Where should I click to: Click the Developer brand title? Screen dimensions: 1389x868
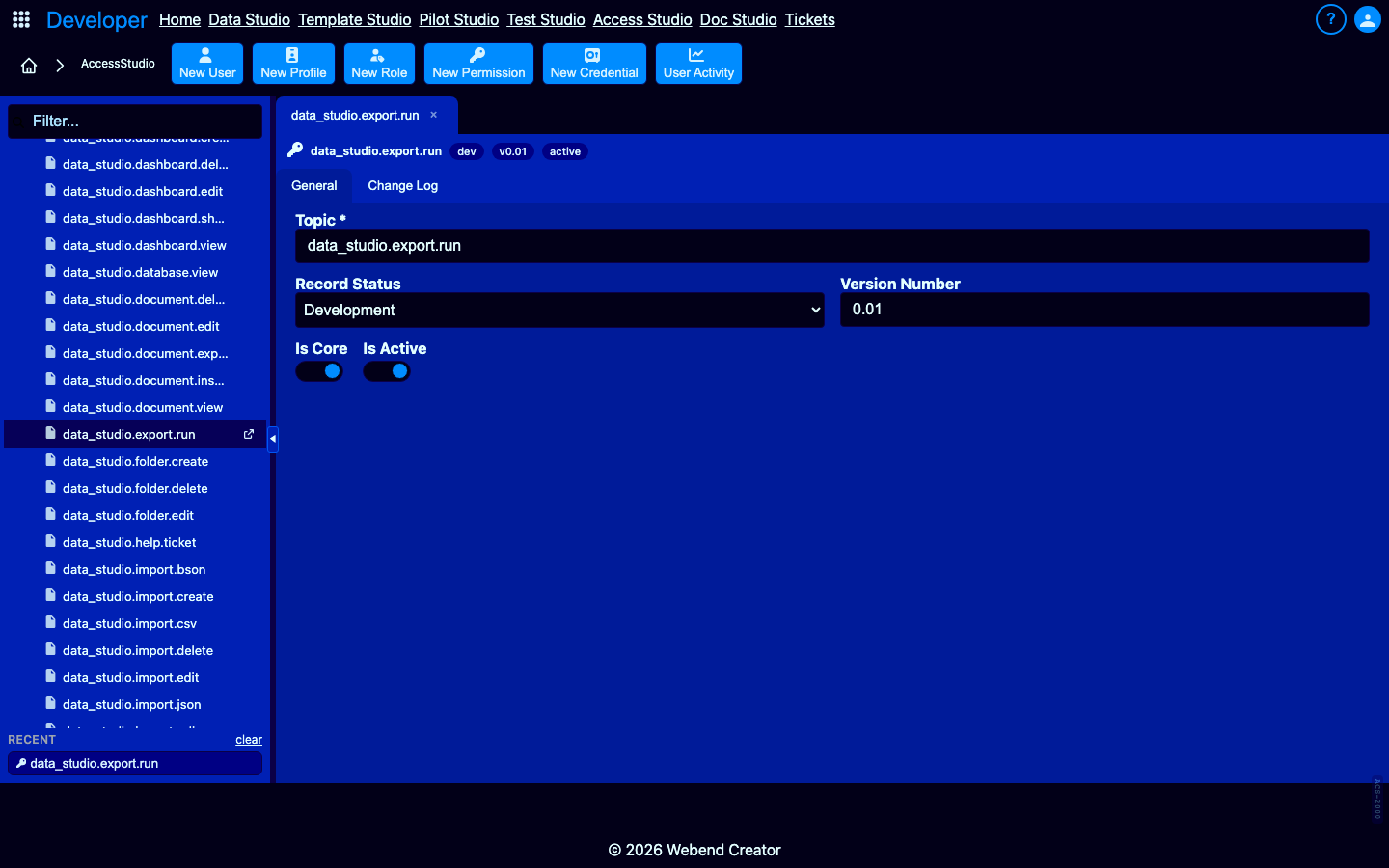(96, 19)
